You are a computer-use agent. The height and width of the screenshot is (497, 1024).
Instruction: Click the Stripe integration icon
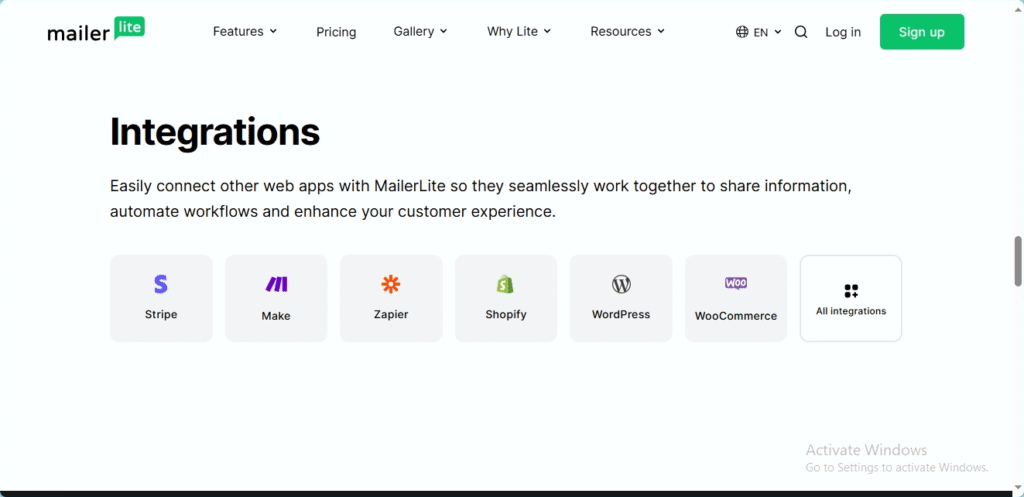(161, 284)
